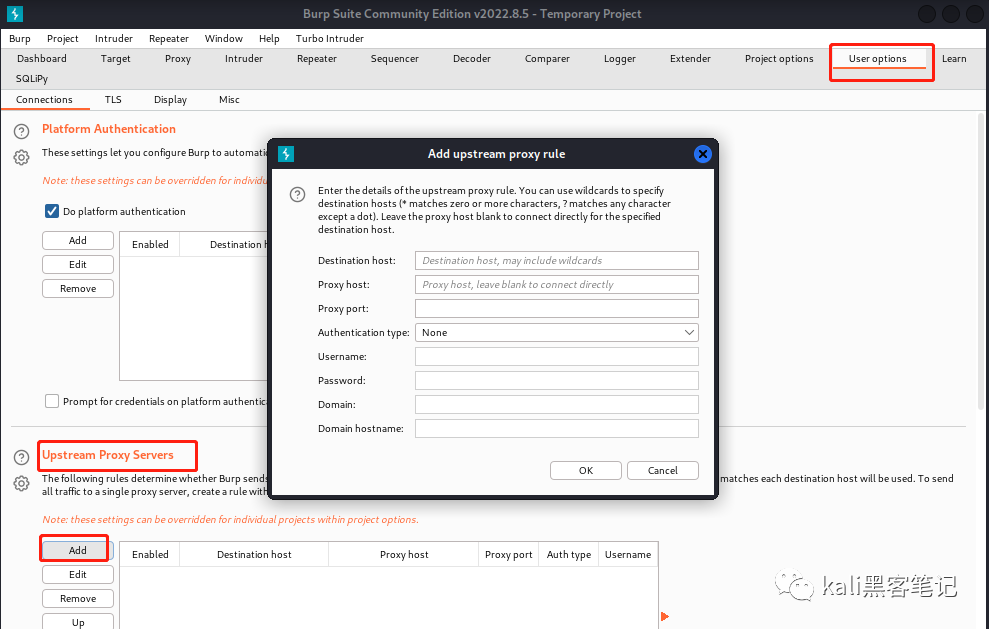The width and height of the screenshot is (989, 629).
Task: Click the Burp Suite logo in the dialog titlebar
Action: [x=286, y=154]
